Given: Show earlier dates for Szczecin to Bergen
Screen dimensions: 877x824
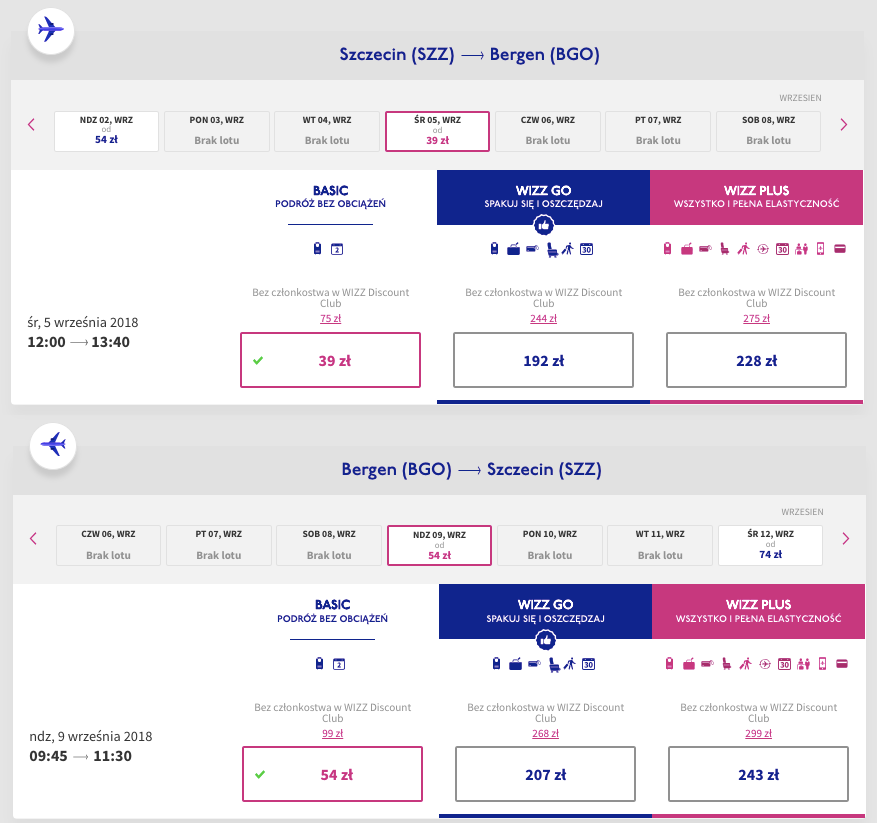Looking at the screenshot, I should pos(31,125).
